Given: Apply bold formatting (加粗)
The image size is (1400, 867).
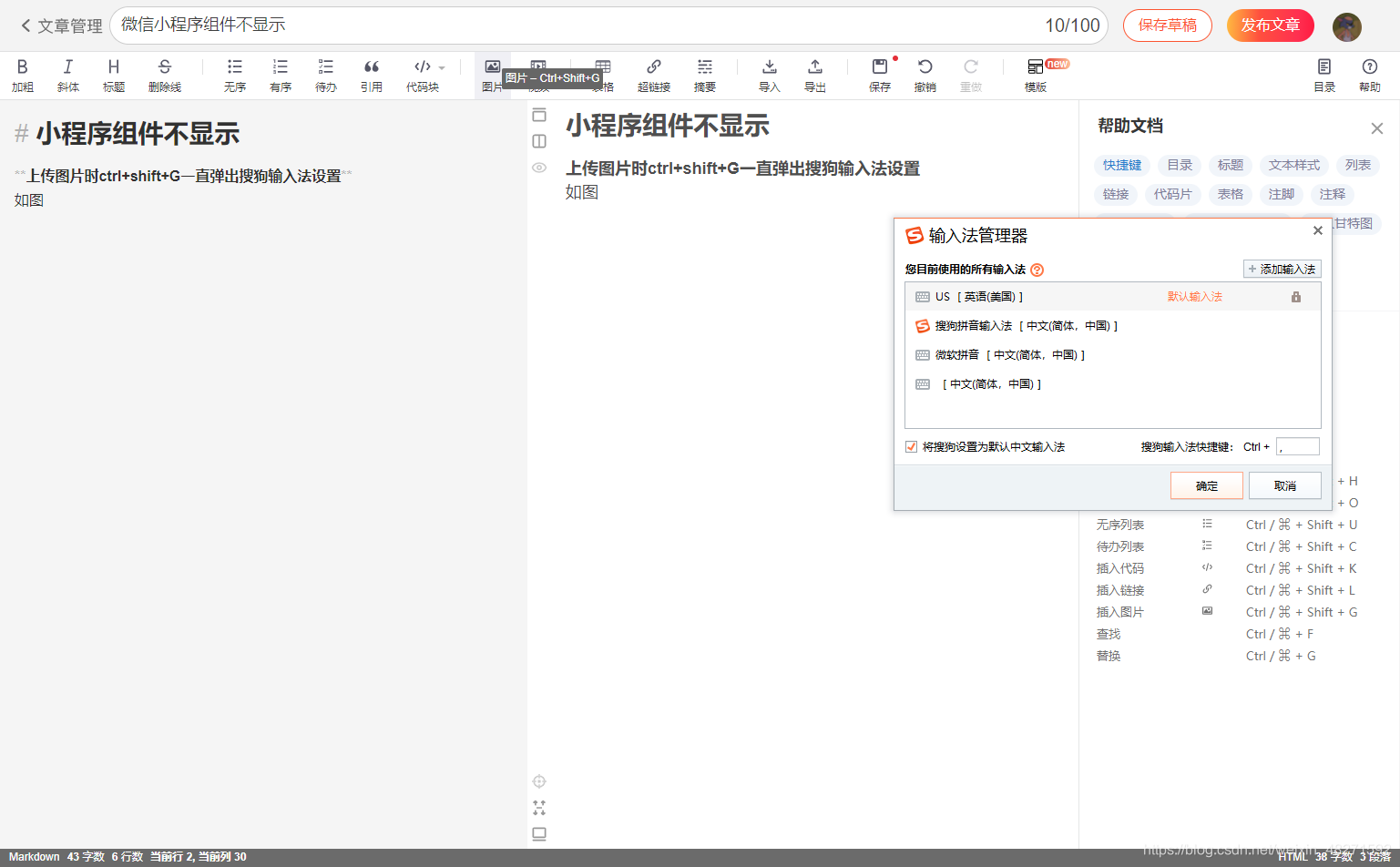Looking at the screenshot, I should pos(23,75).
